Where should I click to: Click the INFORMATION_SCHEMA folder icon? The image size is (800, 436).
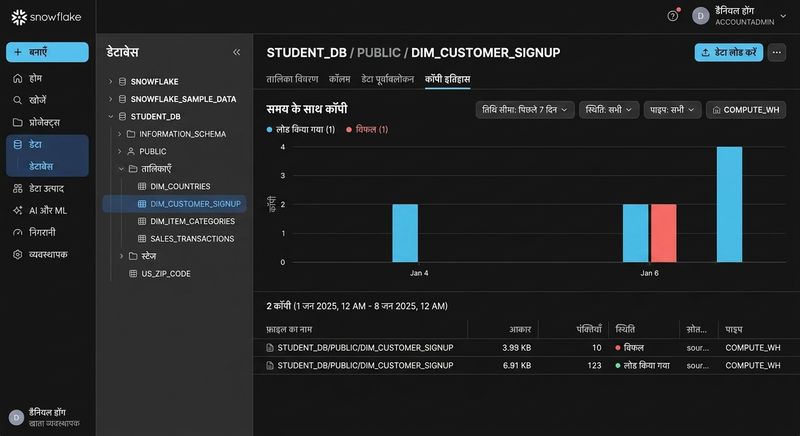(x=131, y=134)
